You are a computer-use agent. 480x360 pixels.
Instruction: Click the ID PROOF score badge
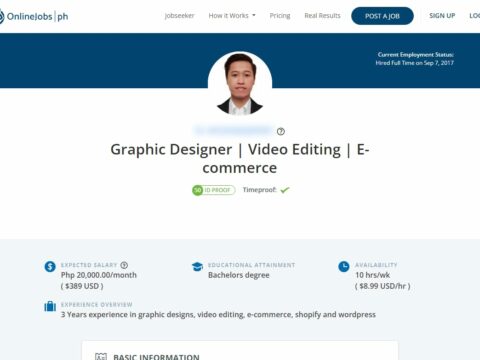[214, 190]
